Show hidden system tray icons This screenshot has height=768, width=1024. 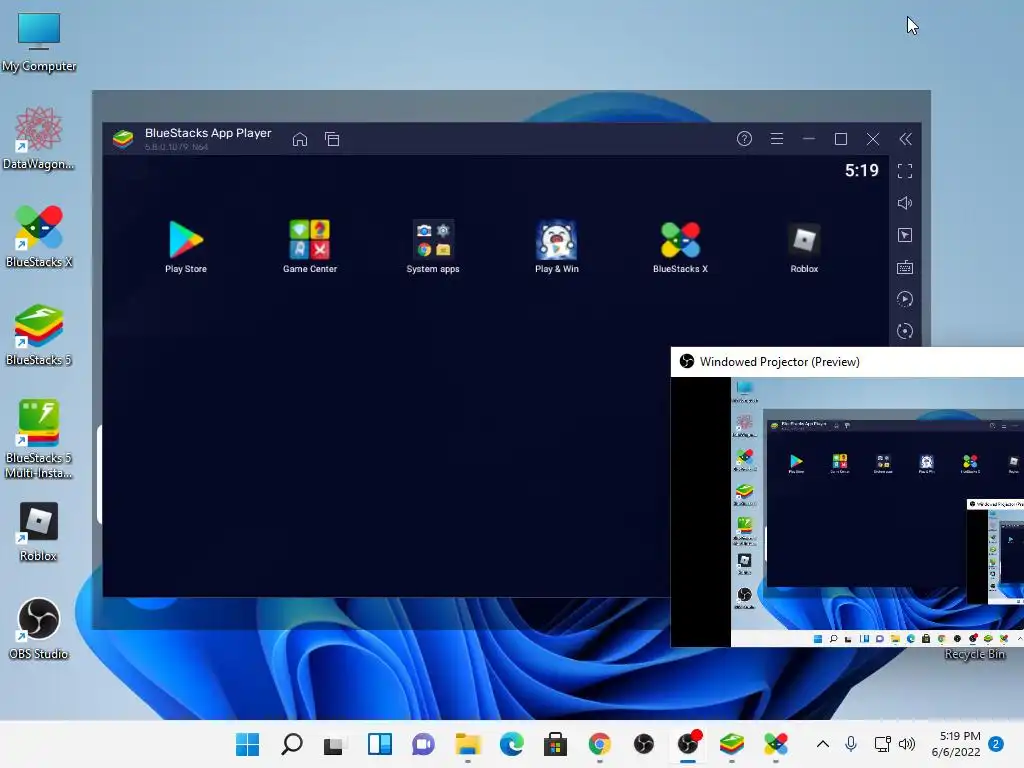coord(823,744)
